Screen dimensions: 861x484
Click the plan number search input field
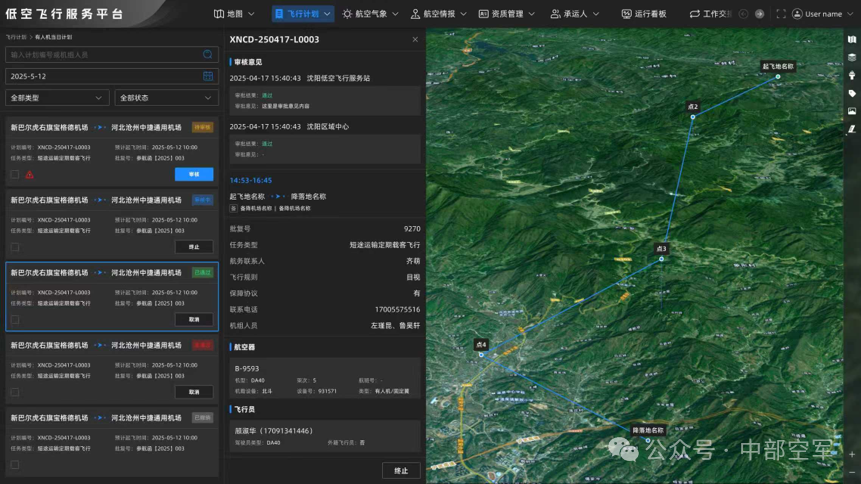tap(100, 55)
